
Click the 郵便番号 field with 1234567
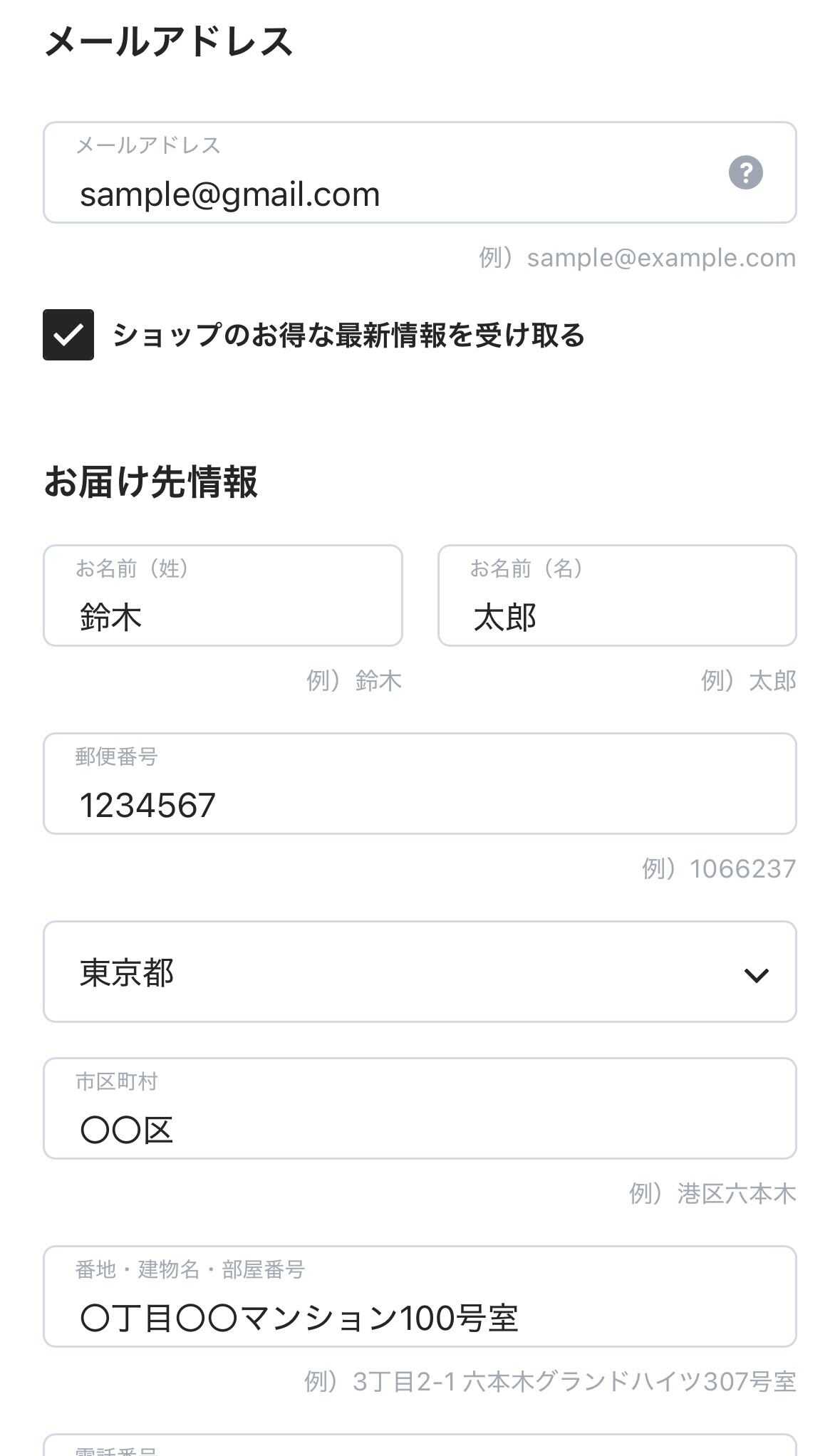pyautogui.click(x=420, y=784)
